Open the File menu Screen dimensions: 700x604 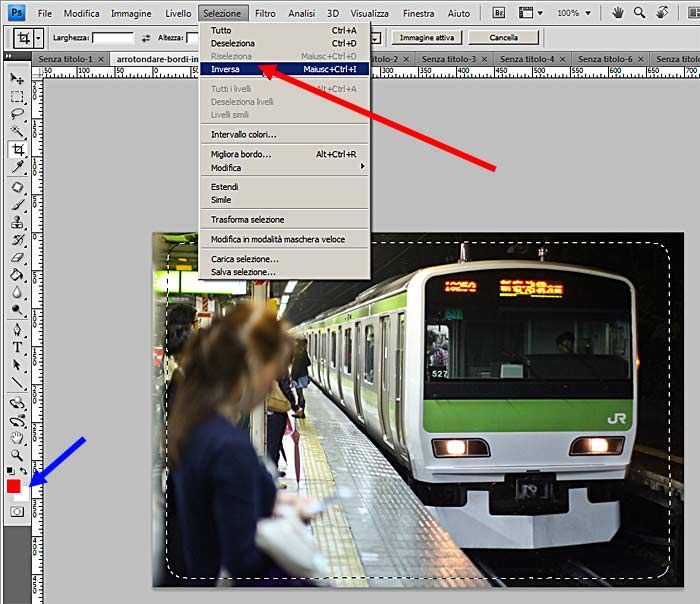pos(45,13)
